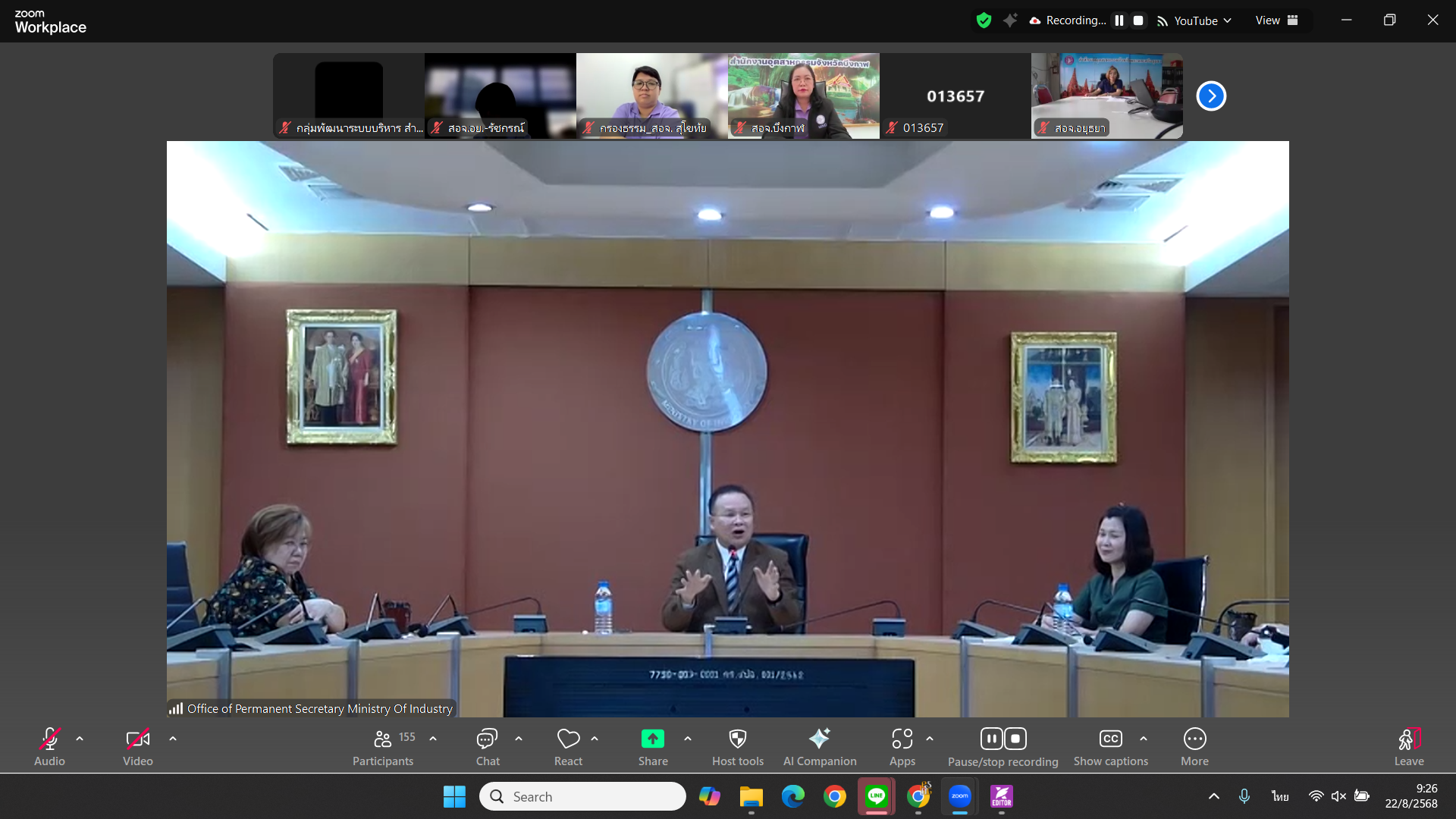Click the green Share screen icon
The width and height of the screenshot is (1456, 819).
652,739
